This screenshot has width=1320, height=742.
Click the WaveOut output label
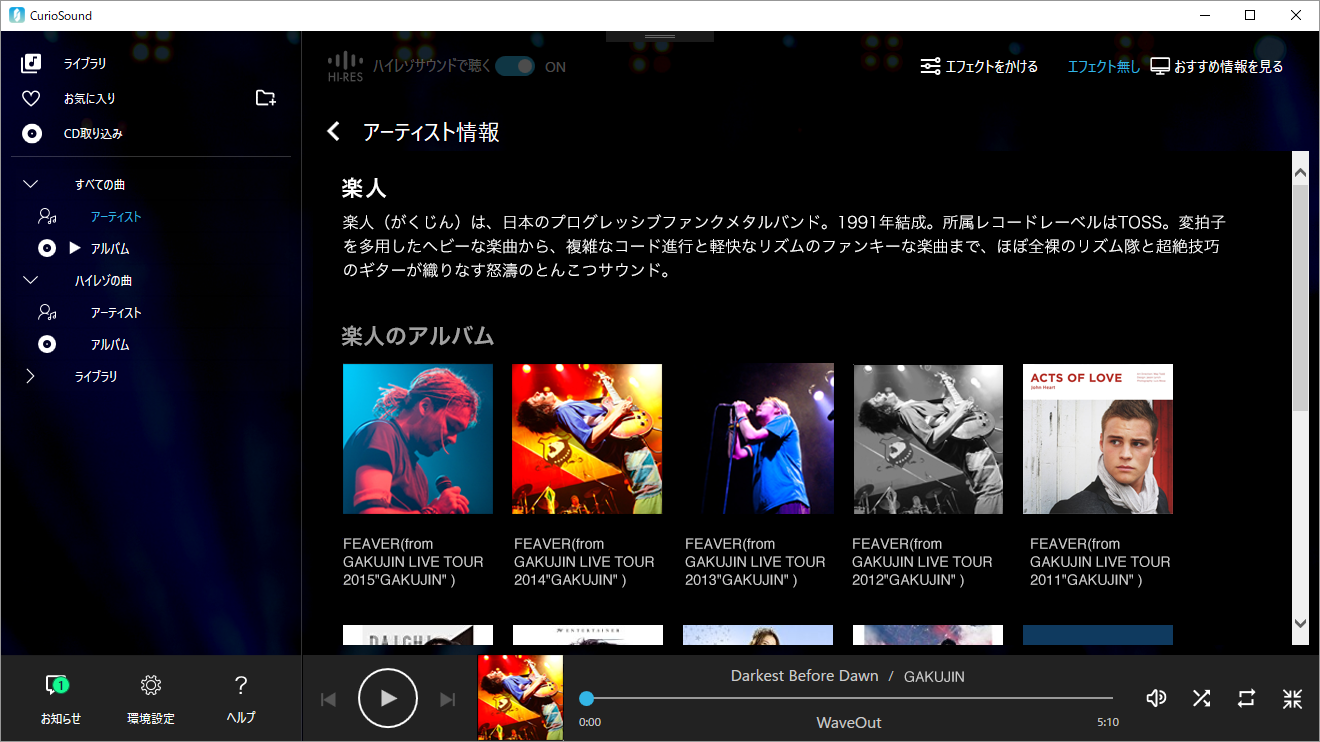(x=849, y=722)
